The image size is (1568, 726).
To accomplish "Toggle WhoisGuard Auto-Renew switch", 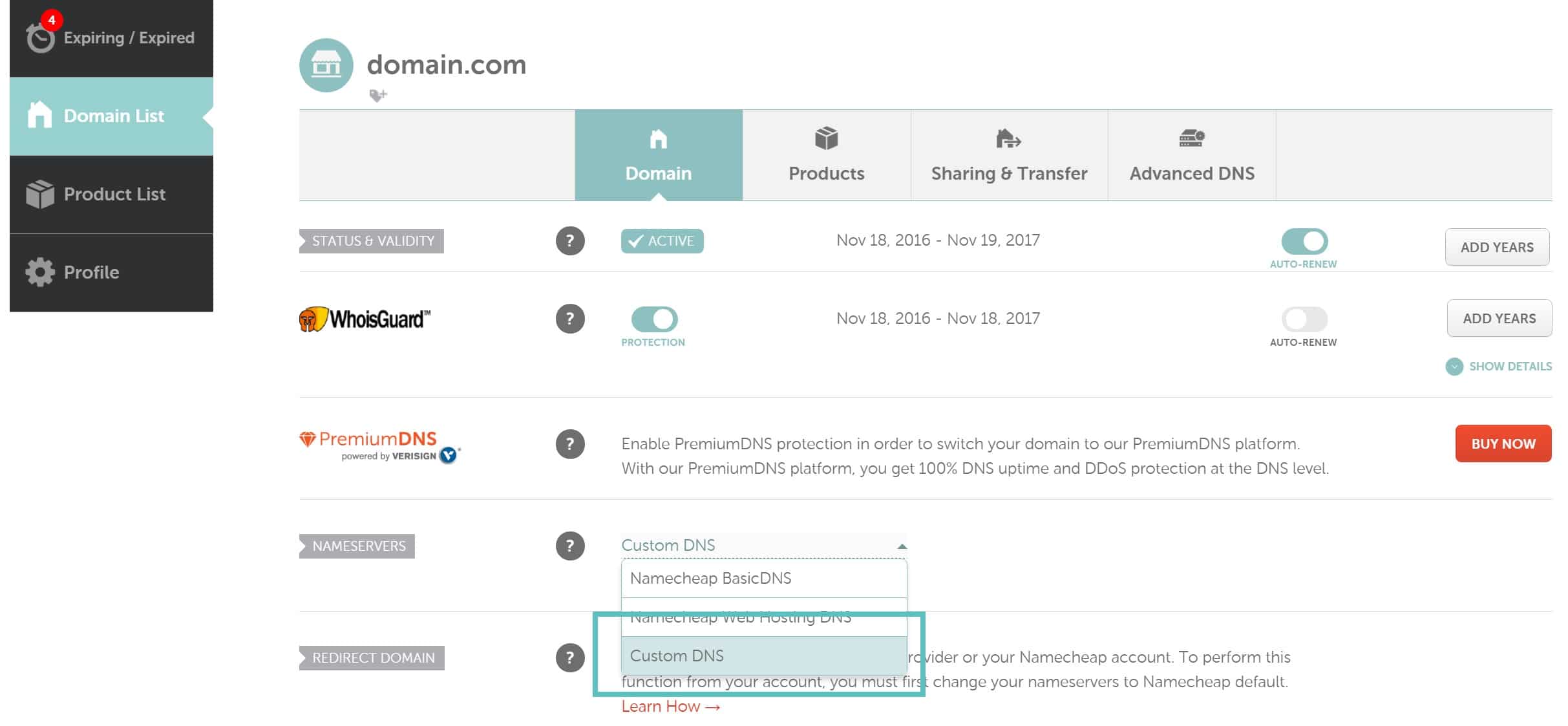I will tap(1303, 318).
